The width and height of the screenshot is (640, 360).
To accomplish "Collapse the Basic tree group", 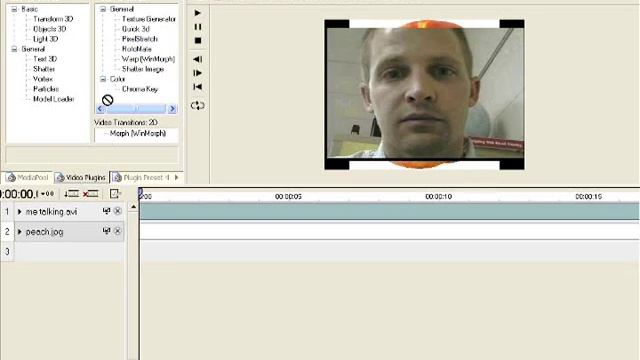I will (14, 9).
